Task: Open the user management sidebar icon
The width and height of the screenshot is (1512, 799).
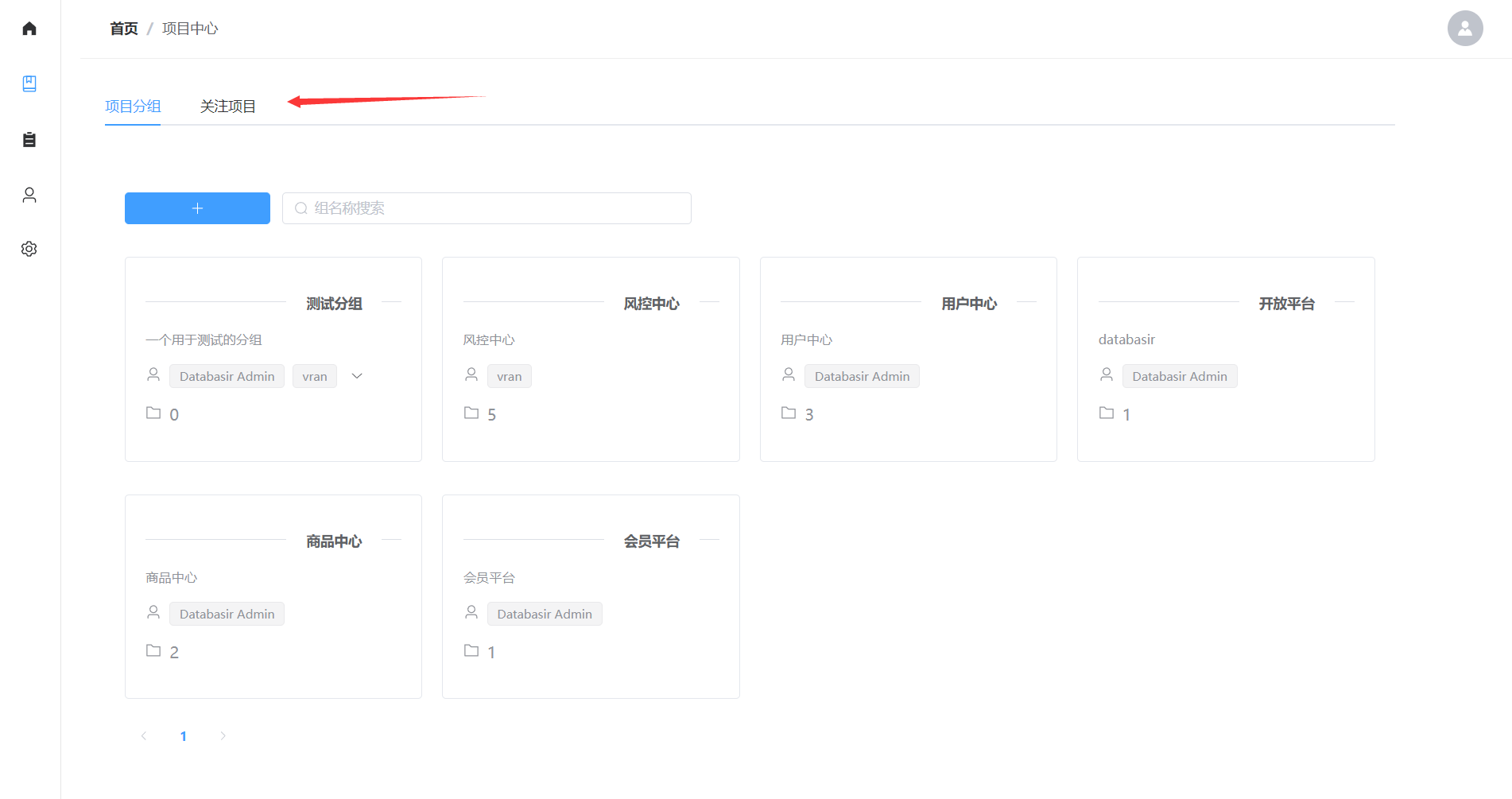Action: 29,195
